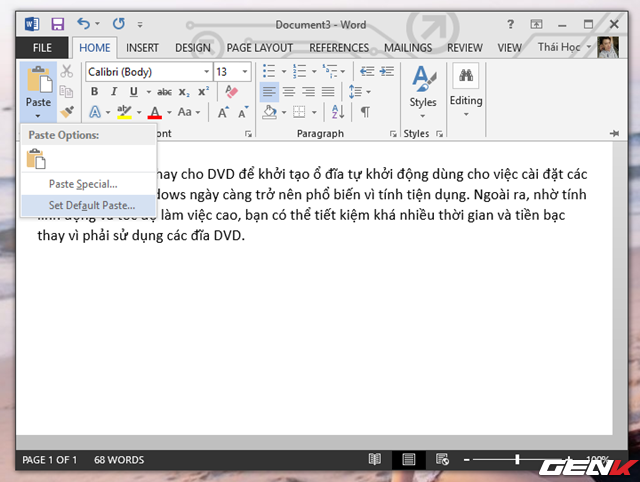Image resolution: width=640 pixels, height=482 pixels.
Task: Select the Format Painter brush
Action: (67, 111)
